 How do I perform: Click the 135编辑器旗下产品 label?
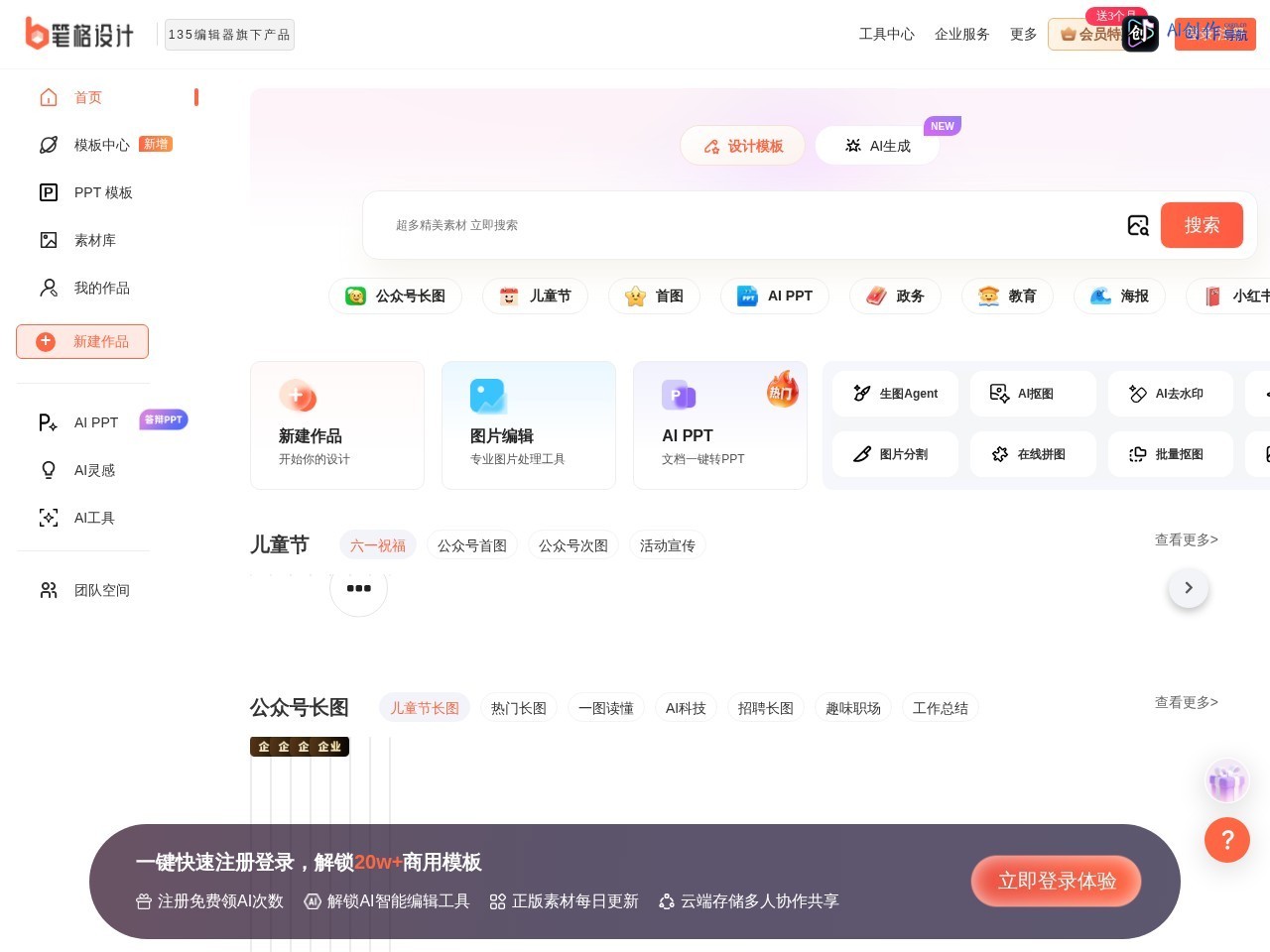229,35
